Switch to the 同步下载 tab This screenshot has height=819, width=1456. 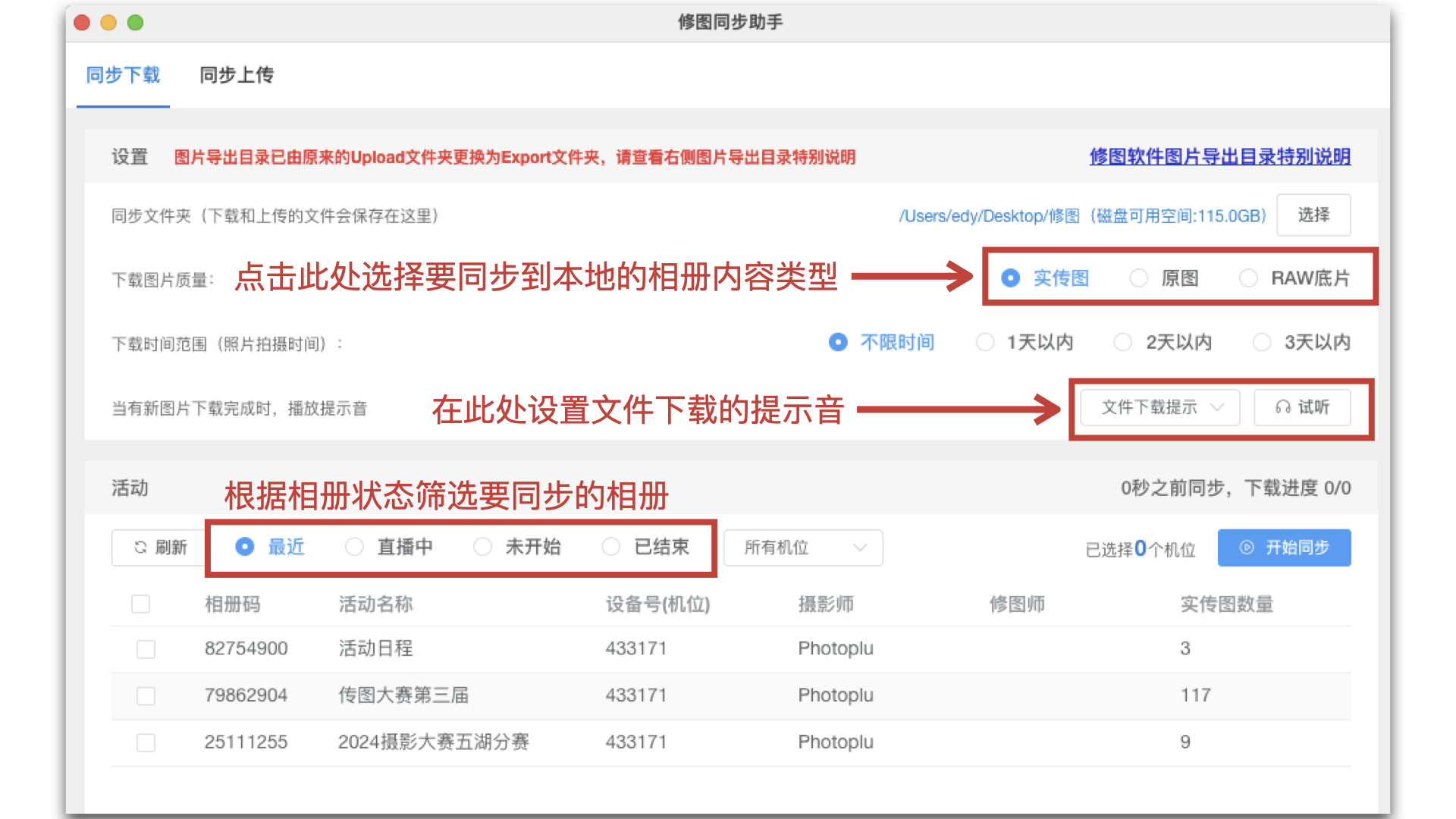coord(123,75)
